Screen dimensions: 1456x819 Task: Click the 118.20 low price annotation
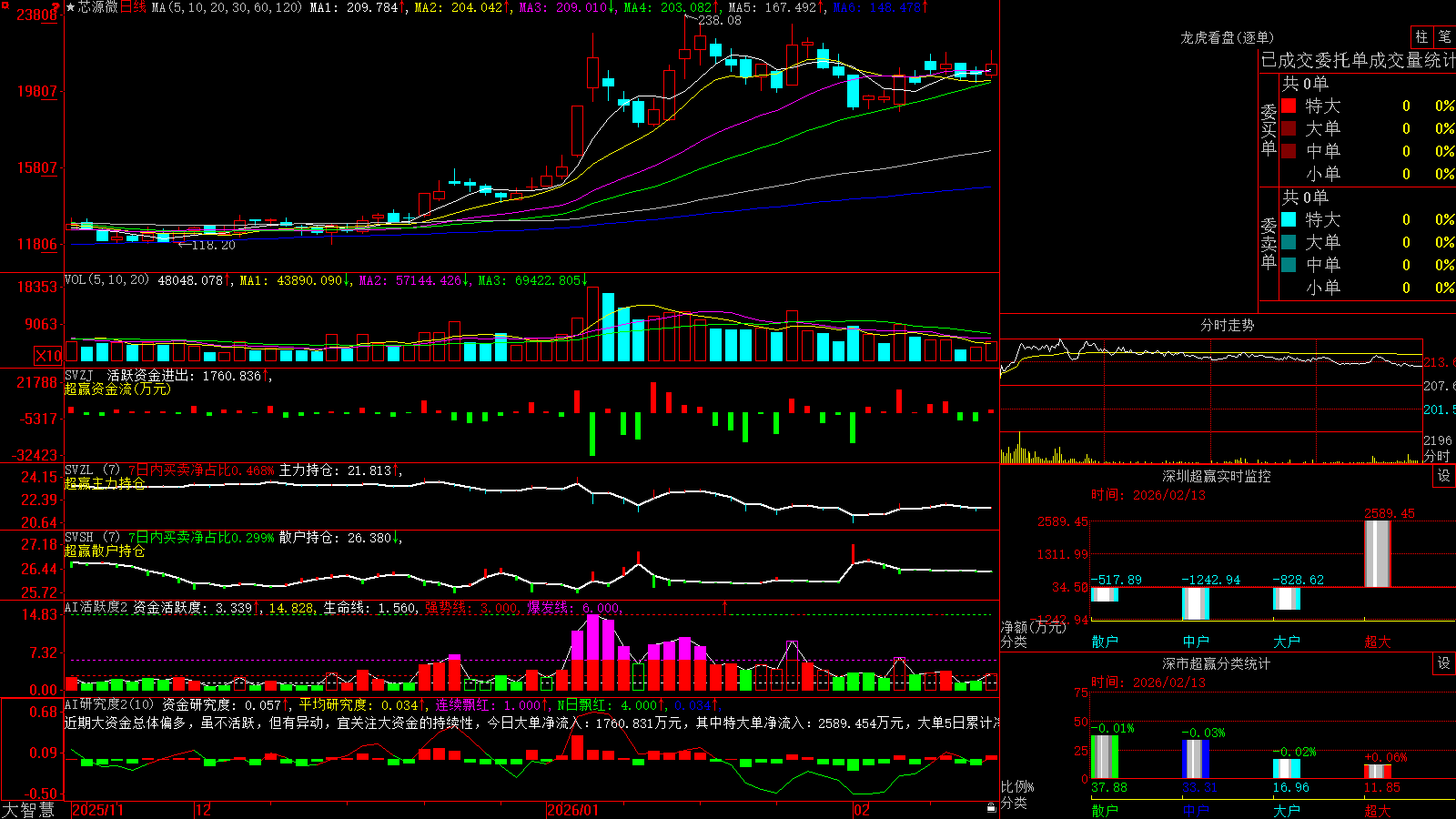pos(213,245)
